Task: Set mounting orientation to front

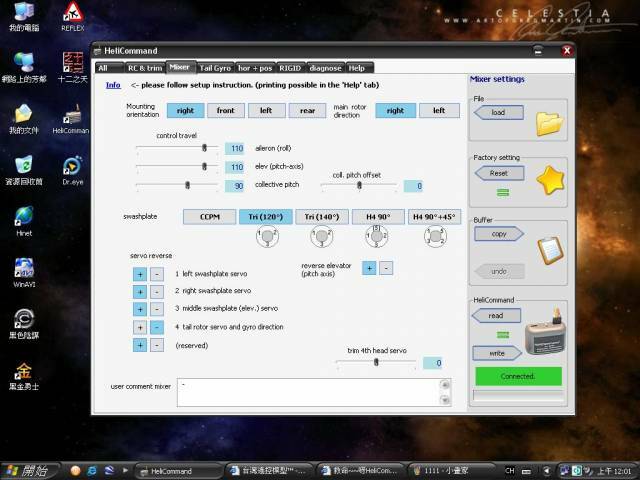Action: point(226,111)
